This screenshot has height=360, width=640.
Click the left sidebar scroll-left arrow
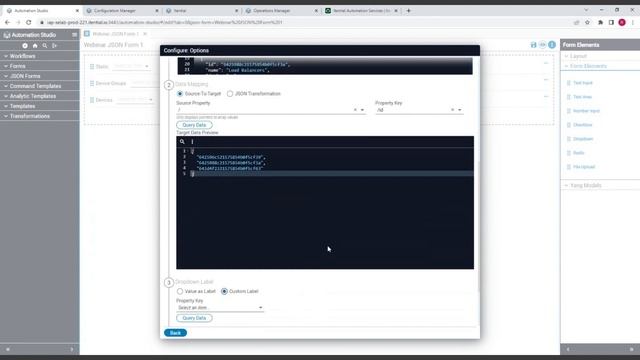tap(7, 349)
